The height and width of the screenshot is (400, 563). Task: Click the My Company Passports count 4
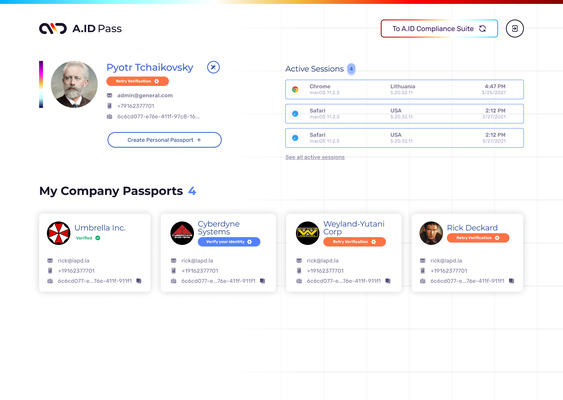pos(192,191)
